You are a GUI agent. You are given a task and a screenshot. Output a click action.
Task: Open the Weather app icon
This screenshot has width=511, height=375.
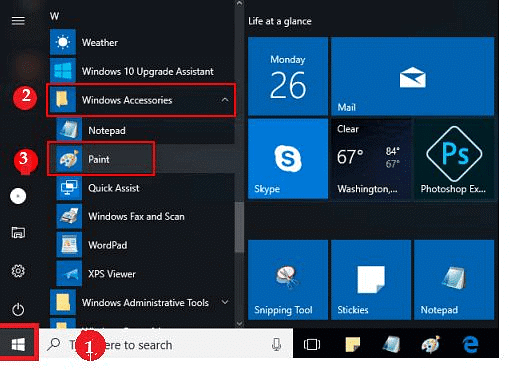(63, 42)
